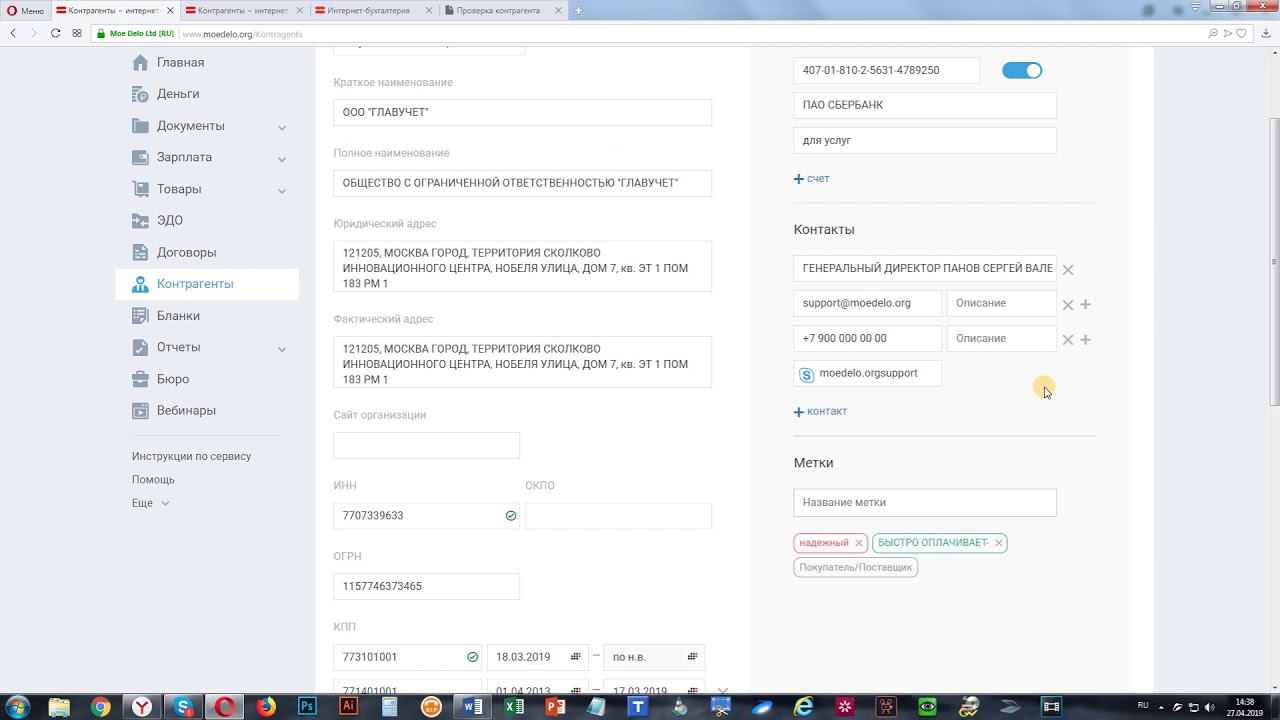Go to the Деньги section
Image resolution: width=1280 pixels, height=720 pixels.
[x=178, y=94]
